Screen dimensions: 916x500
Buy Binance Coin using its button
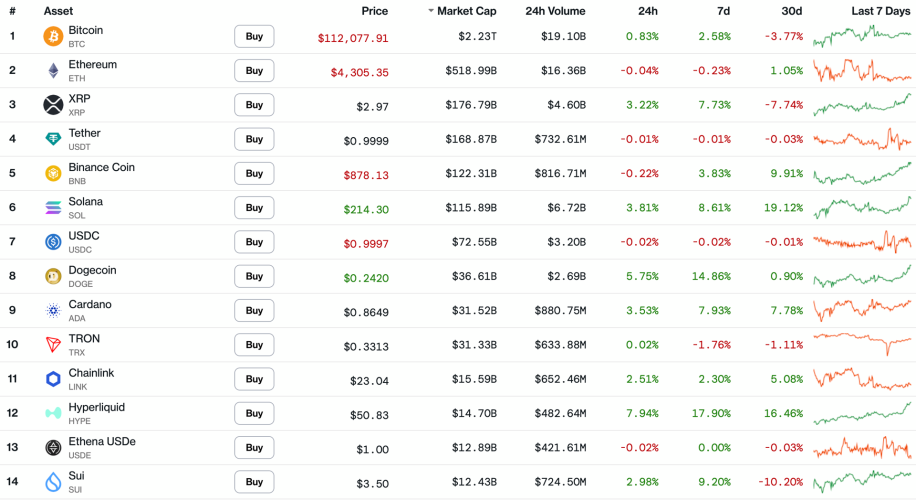click(x=254, y=174)
